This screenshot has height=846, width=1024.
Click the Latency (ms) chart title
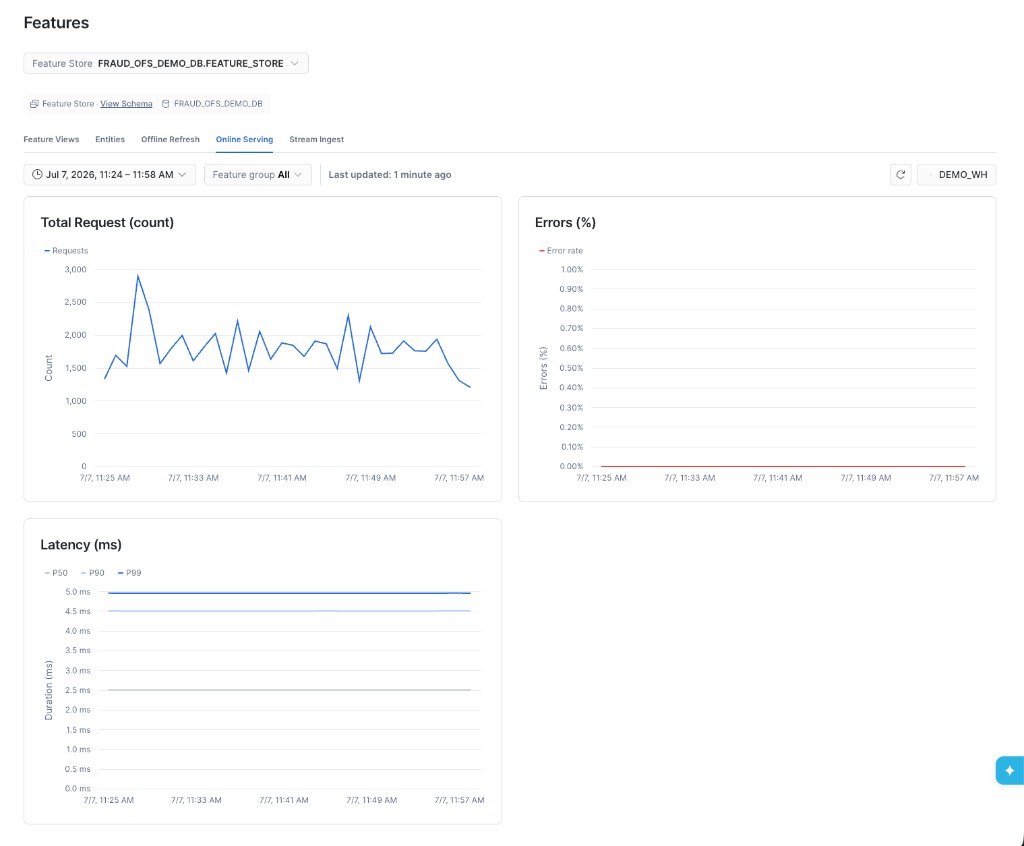[x=81, y=545]
